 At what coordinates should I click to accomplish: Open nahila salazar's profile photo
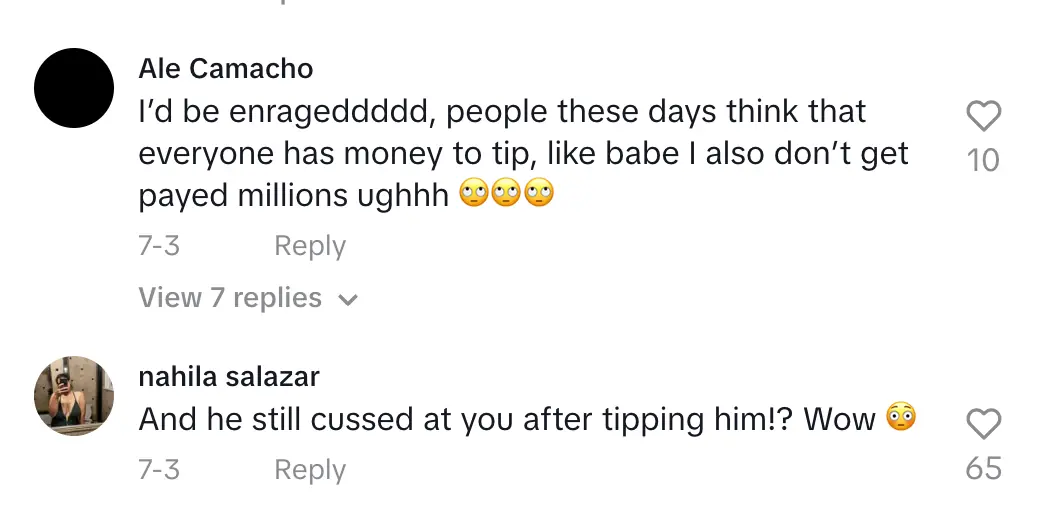pos(74,396)
